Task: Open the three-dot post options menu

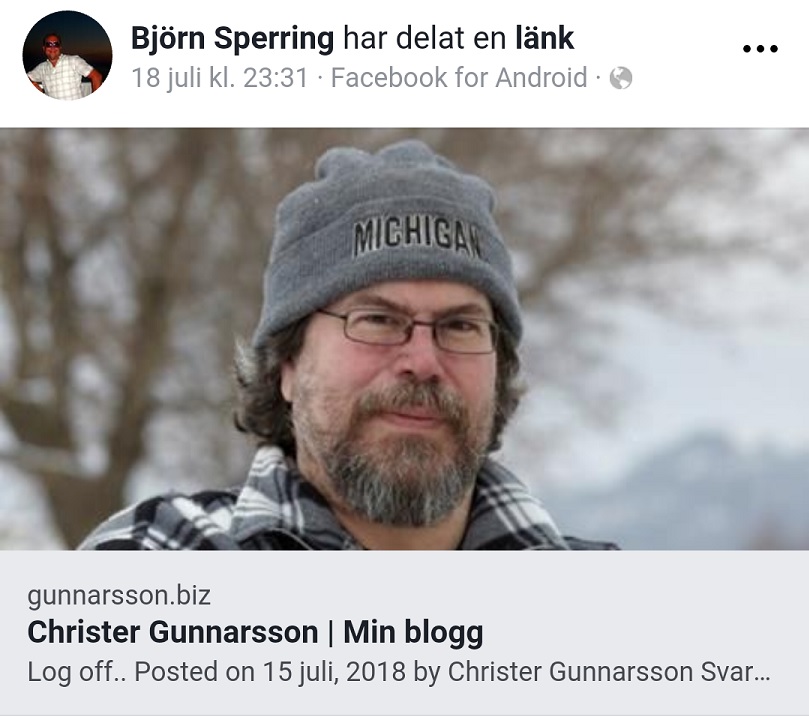Action: click(x=760, y=49)
